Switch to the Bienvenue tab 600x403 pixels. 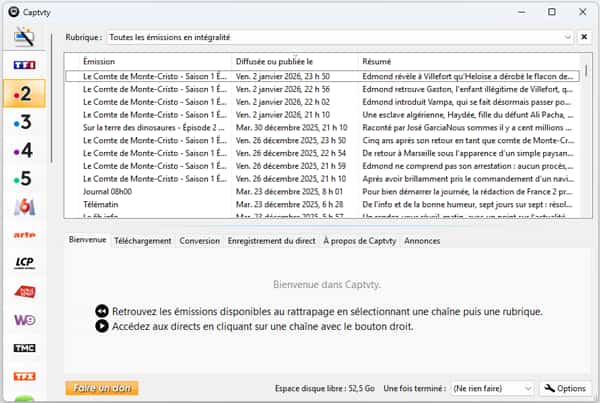pyautogui.click(x=88, y=240)
